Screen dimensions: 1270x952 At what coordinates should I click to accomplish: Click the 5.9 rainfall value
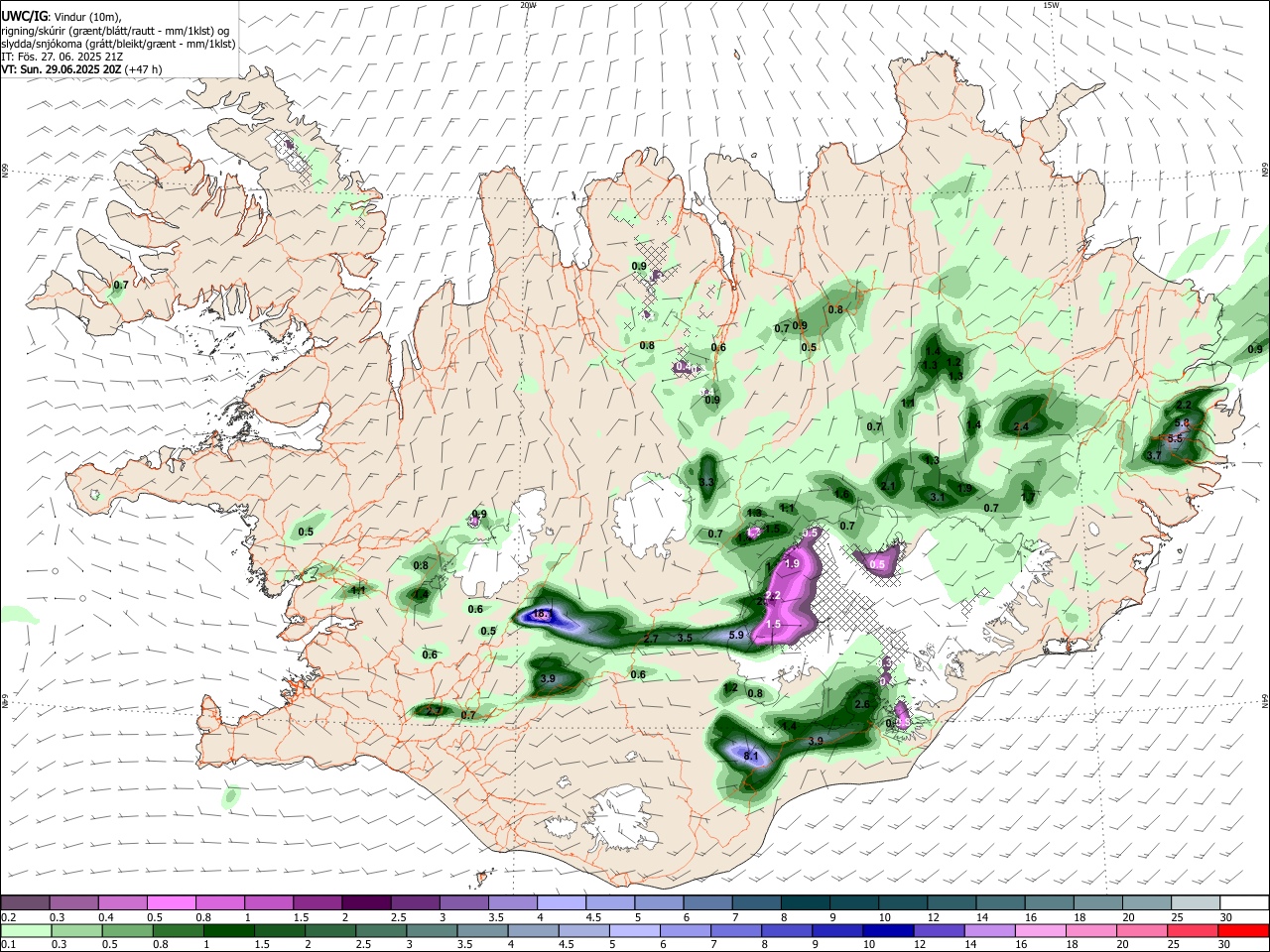(x=736, y=635)
